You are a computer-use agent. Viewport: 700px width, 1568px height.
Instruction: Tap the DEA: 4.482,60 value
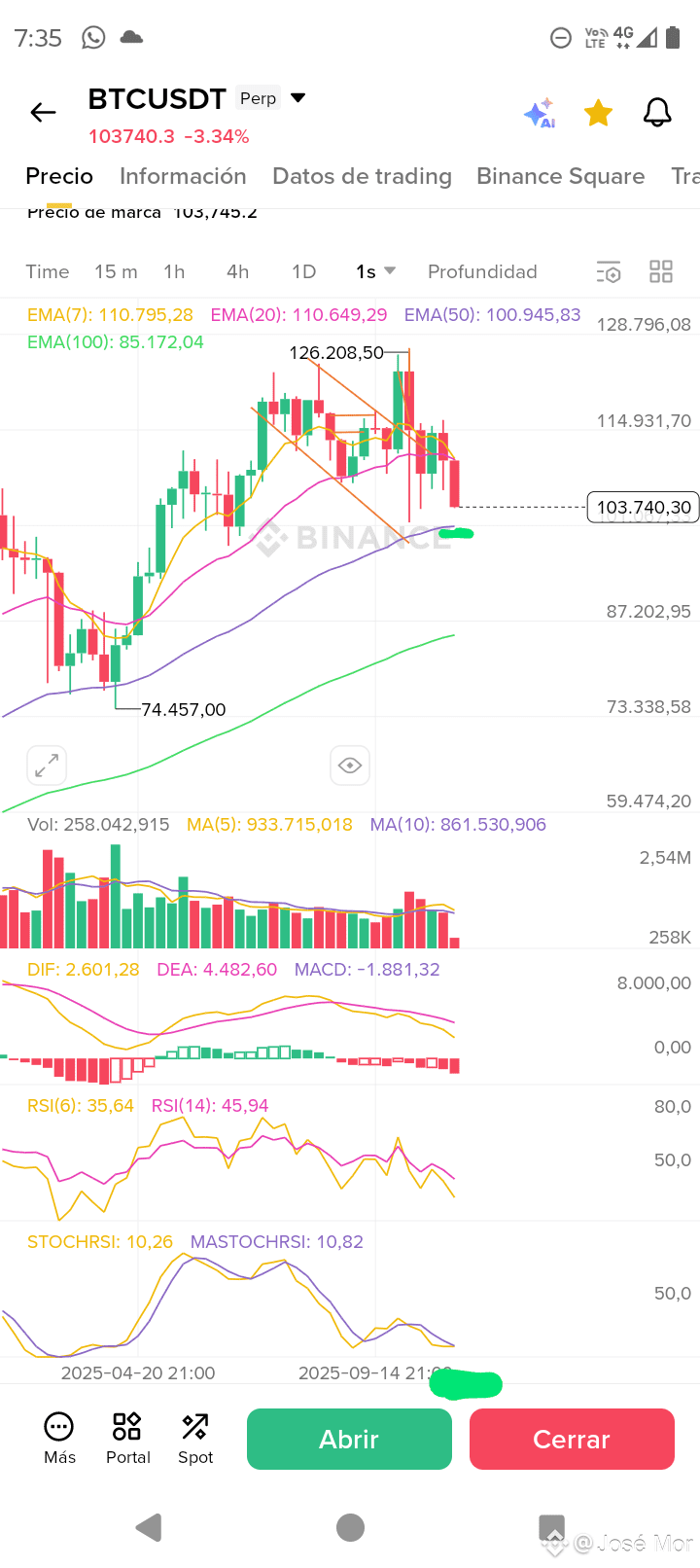pos(217,970)
